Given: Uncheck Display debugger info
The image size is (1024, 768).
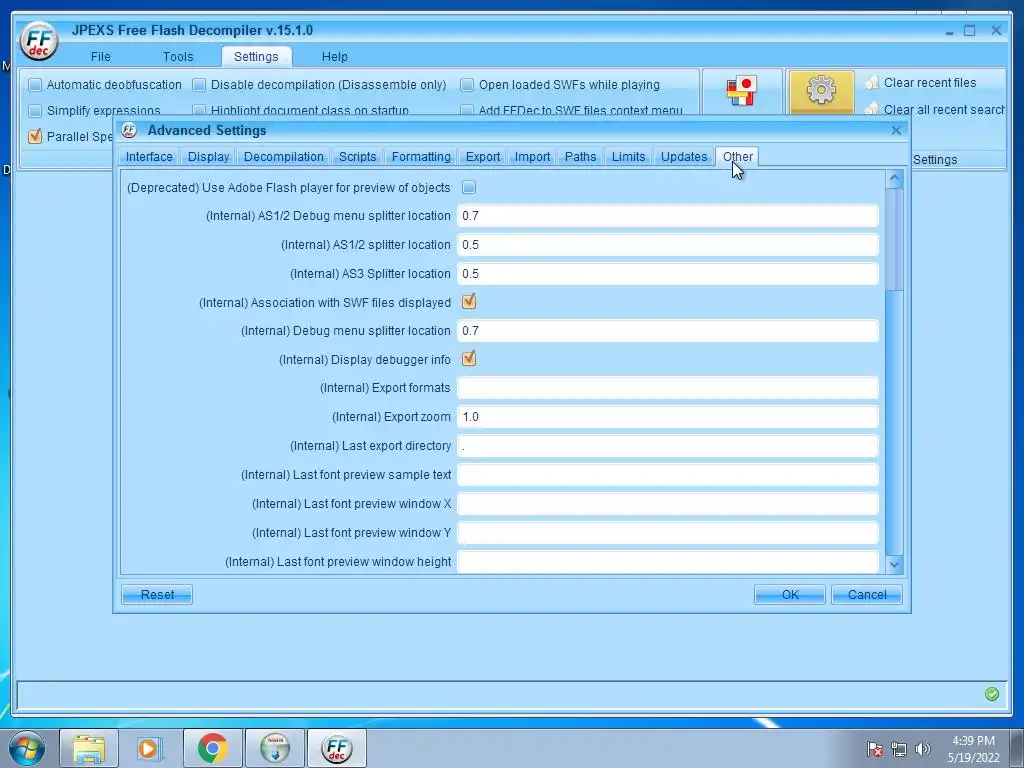Looking at the screenshot, I should [469, 359].
